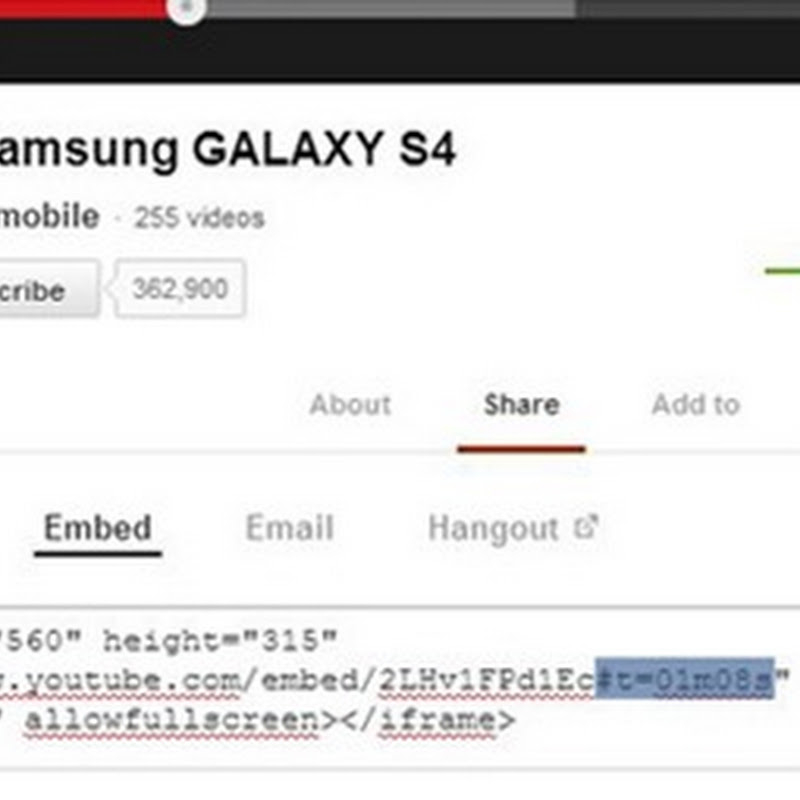Switch to the Email sharing option
The height and width of the screenshot is (800, 800).
tap(290, 528)
